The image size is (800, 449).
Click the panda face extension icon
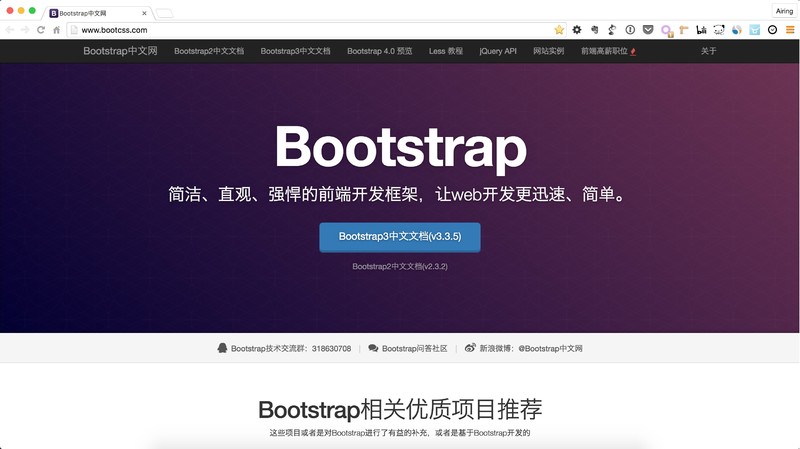click(x=719, y=30)
